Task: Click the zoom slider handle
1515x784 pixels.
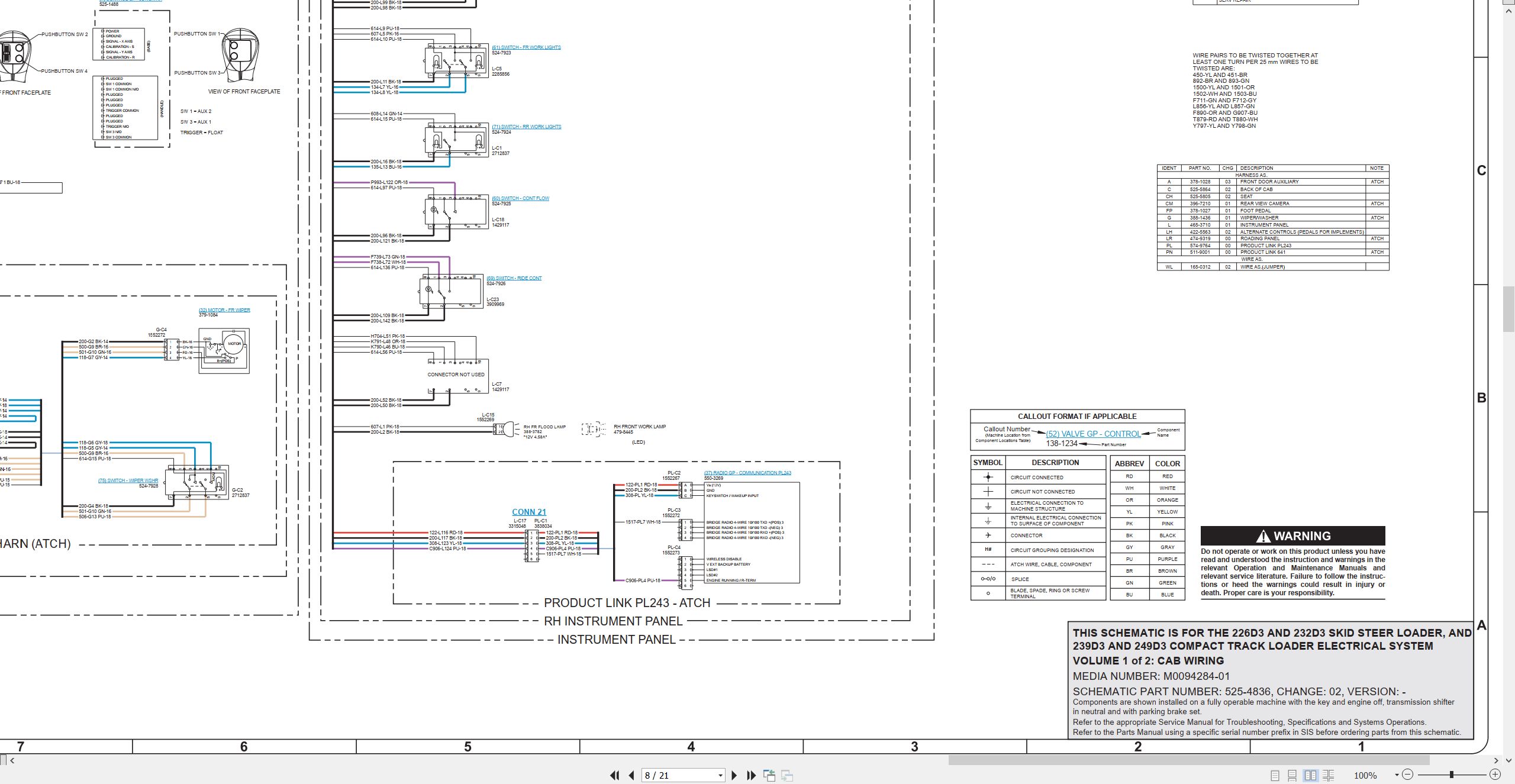Action: [1452, 775]
